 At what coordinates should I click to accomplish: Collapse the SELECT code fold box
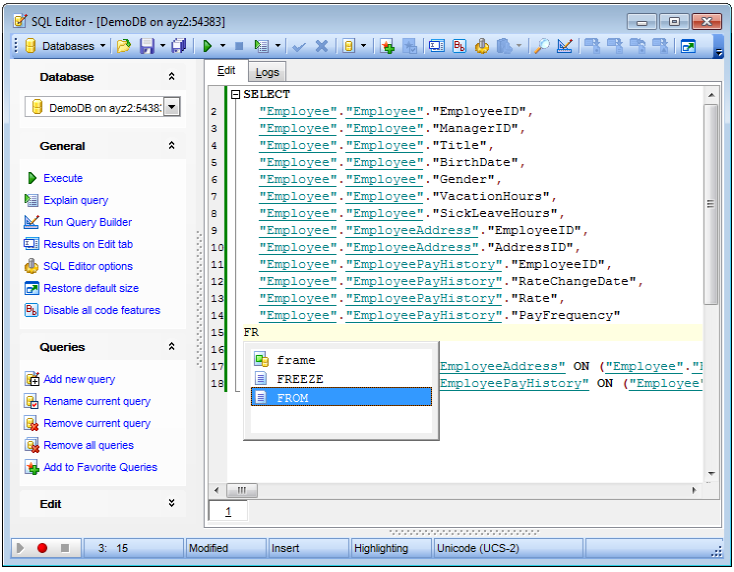pyautogui.click(x=235, y=95)
